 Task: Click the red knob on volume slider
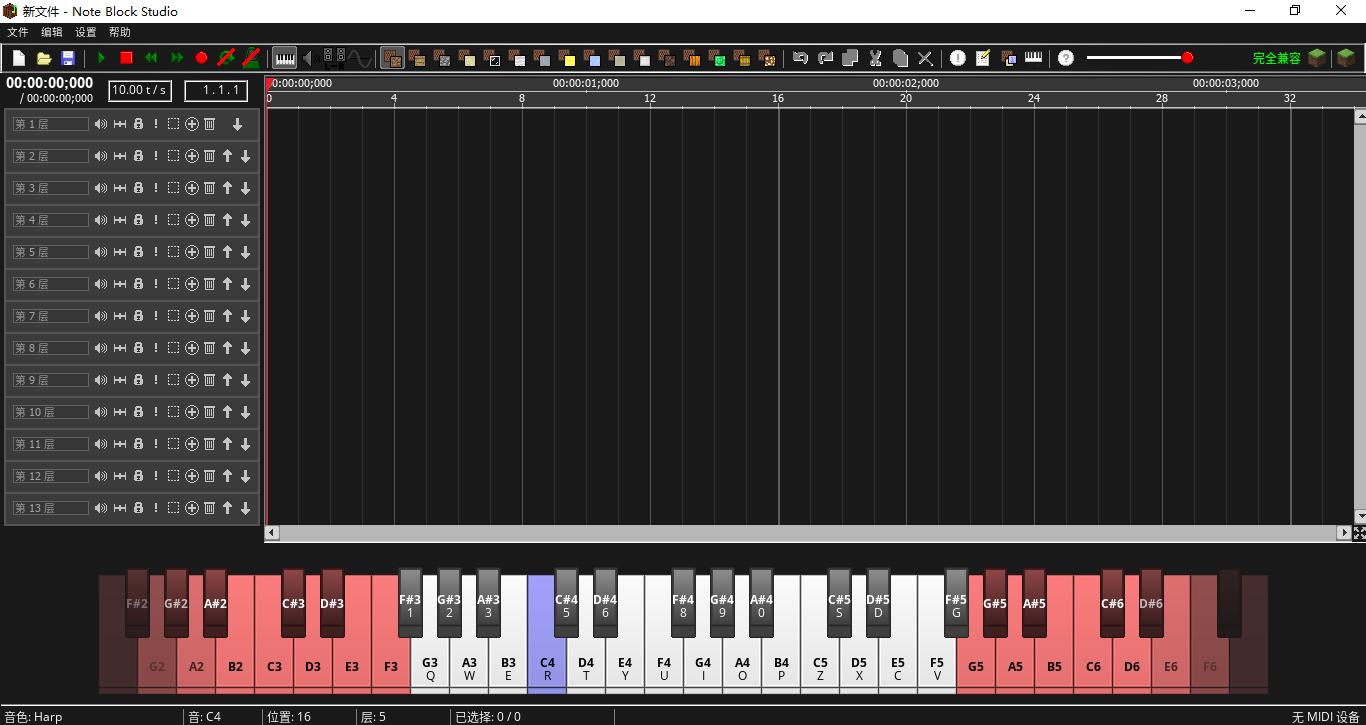(x=1187, y=58)
